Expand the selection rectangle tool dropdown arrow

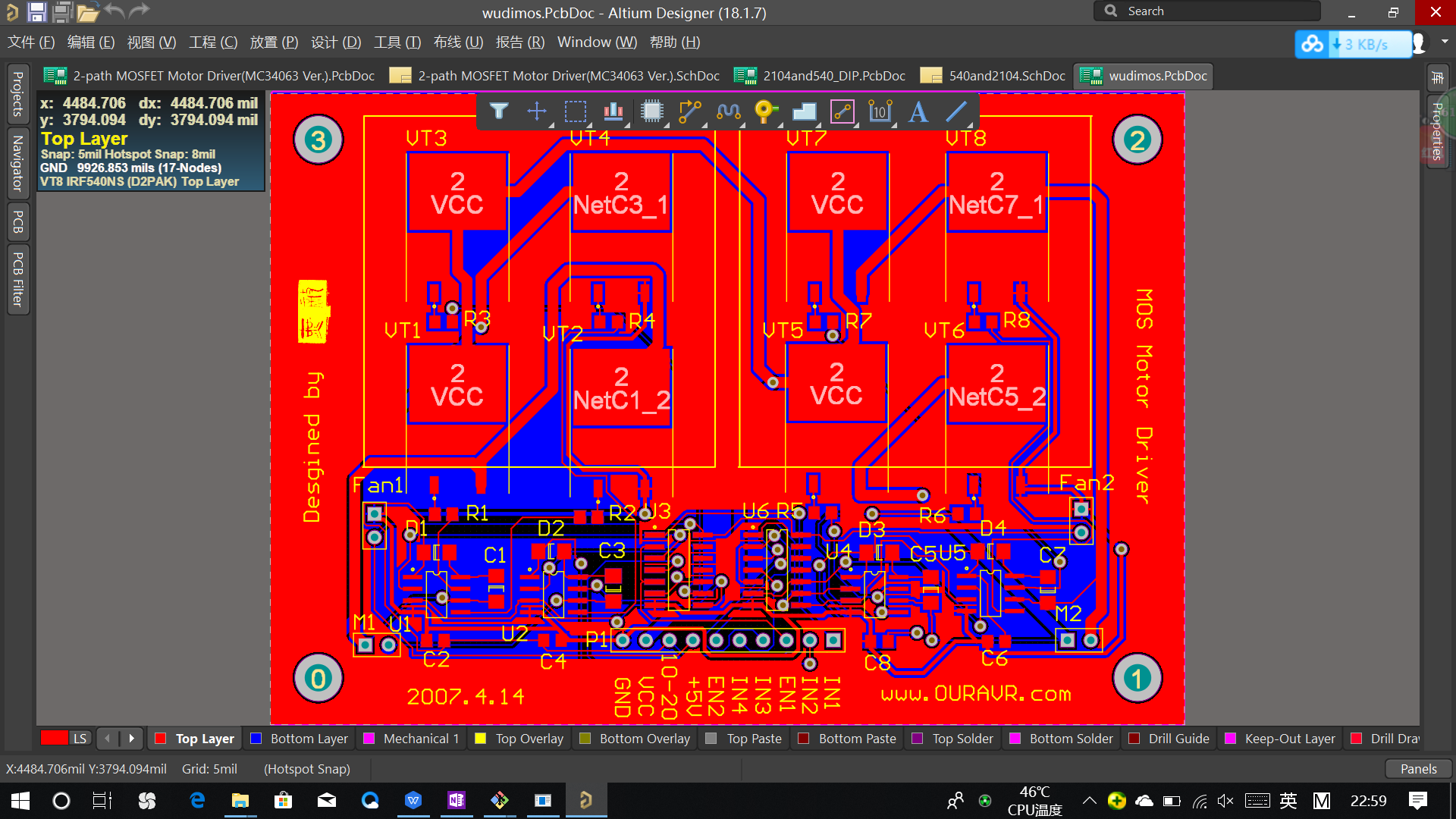tap(589, 125)
